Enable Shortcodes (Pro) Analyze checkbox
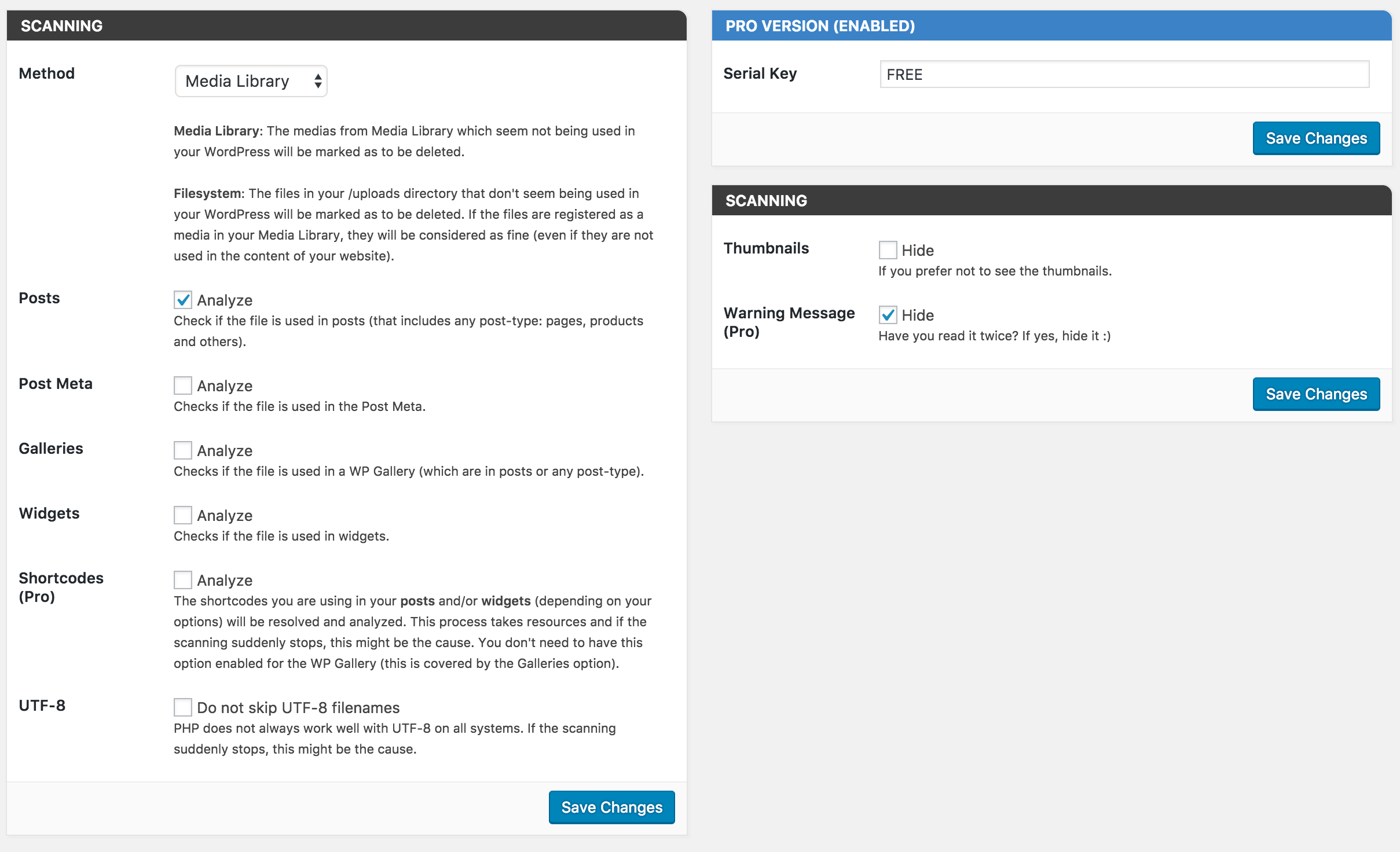Screen dimensions: 1400x852 point(183,580)
